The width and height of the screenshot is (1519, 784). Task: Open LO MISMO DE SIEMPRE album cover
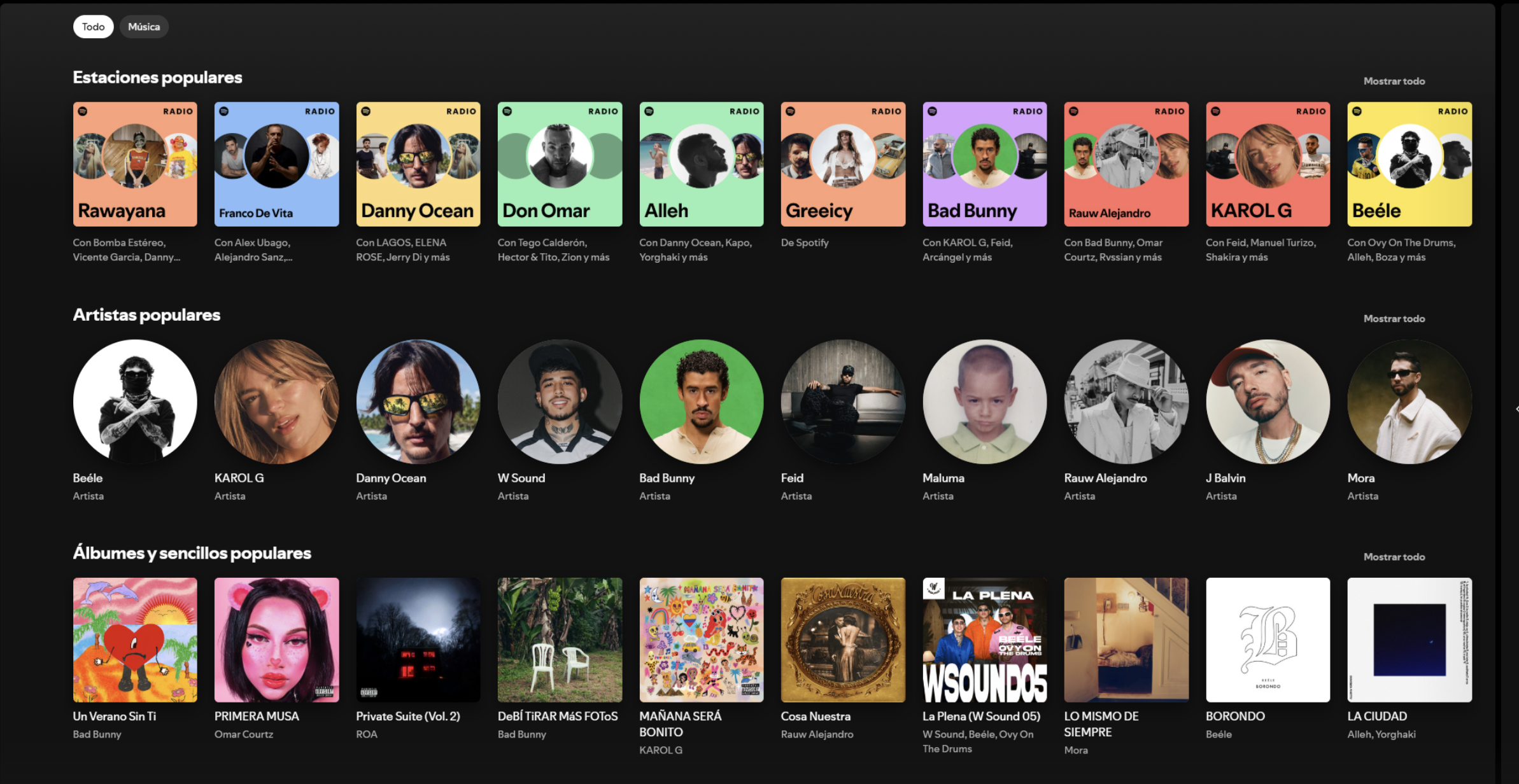click(x=1126, y=640)
